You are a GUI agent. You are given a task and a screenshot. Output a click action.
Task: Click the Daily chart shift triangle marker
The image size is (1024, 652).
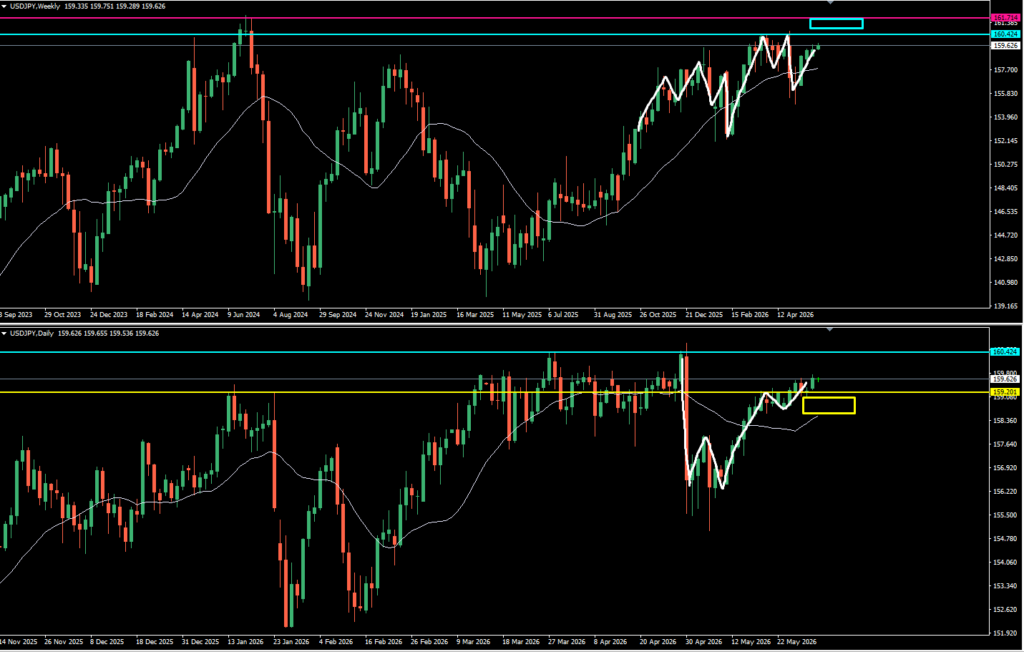tap(830, 330)
